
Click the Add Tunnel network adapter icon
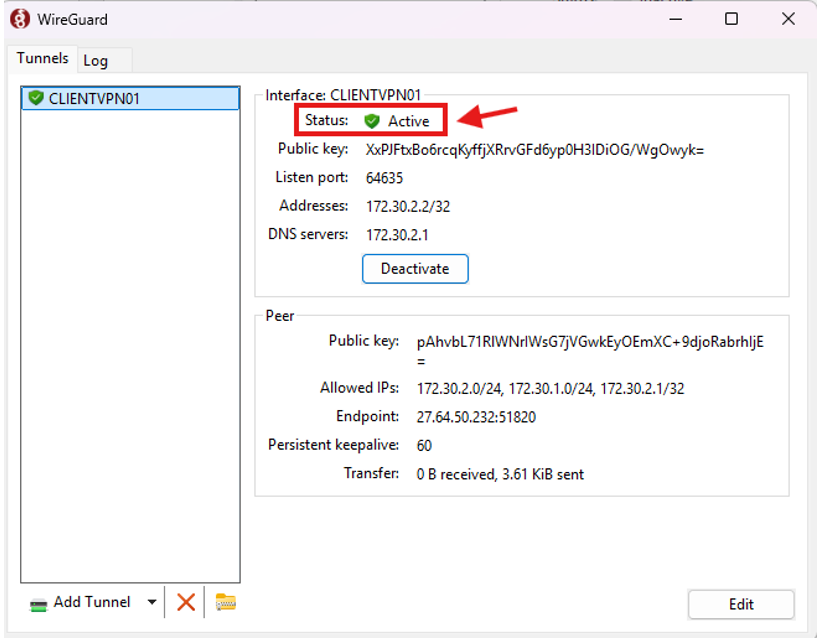(38, 605)
